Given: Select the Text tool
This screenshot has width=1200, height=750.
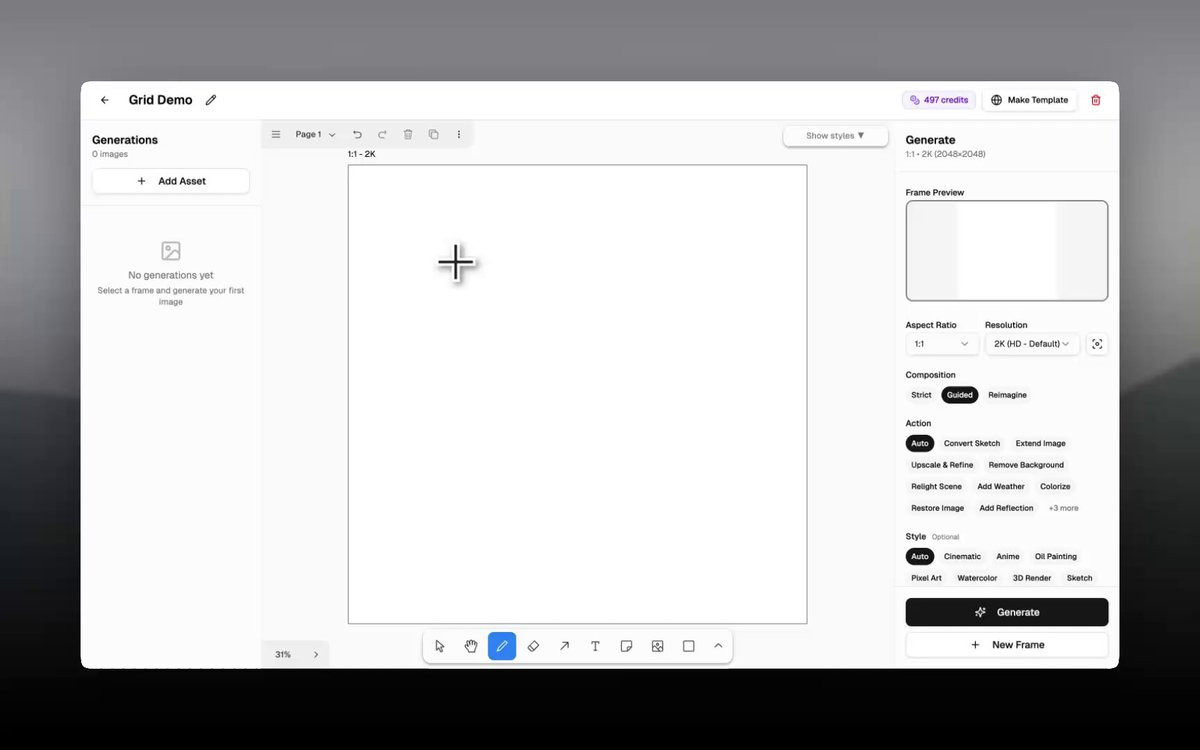Looking at the screenshot, I should (x=595, y=646).
